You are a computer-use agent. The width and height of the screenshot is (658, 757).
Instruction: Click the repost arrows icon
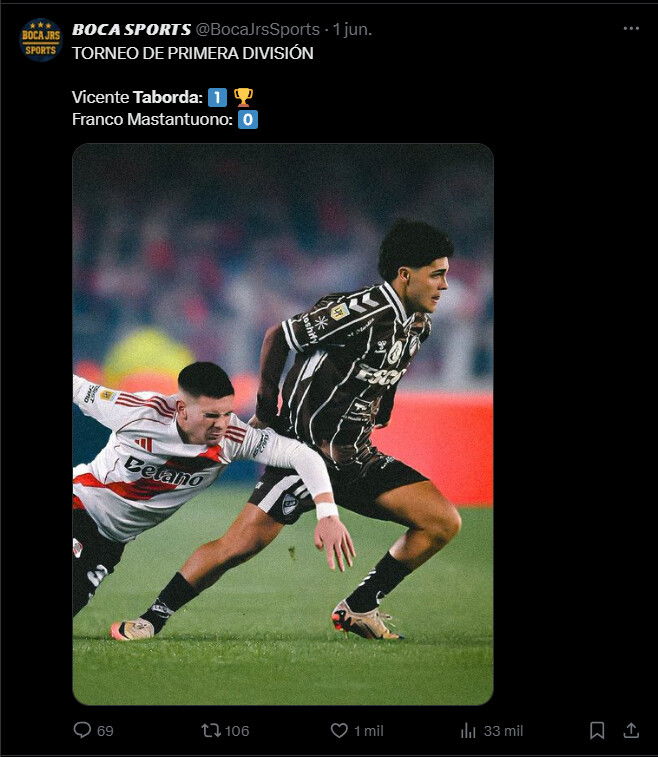pyautogui.click(x=211, y=730)
